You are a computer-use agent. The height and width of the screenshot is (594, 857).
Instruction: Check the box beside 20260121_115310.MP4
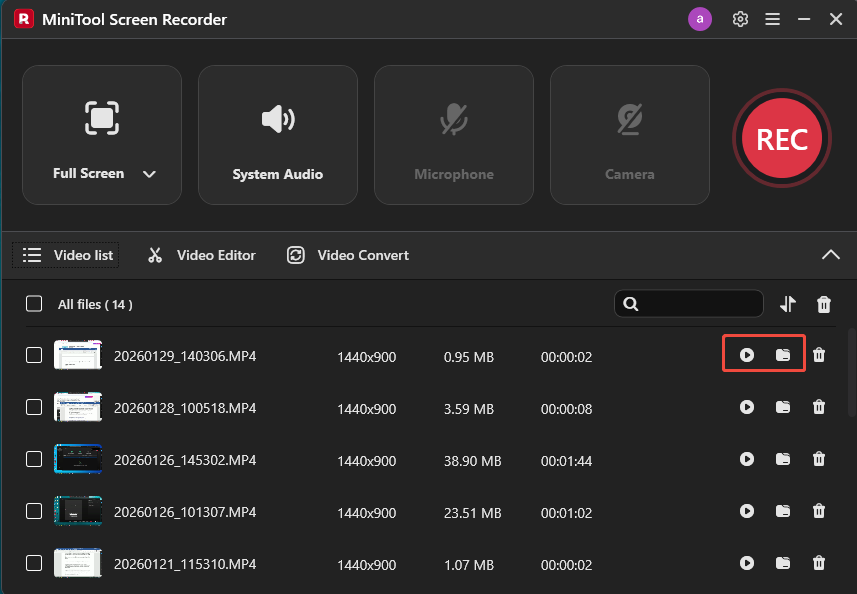point(33,563)
